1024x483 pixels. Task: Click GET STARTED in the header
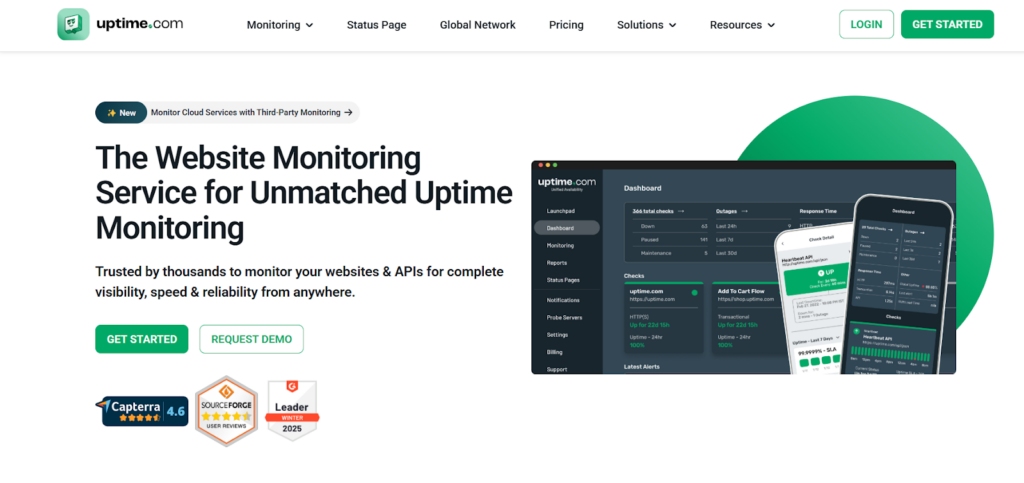tap(947, 24)
